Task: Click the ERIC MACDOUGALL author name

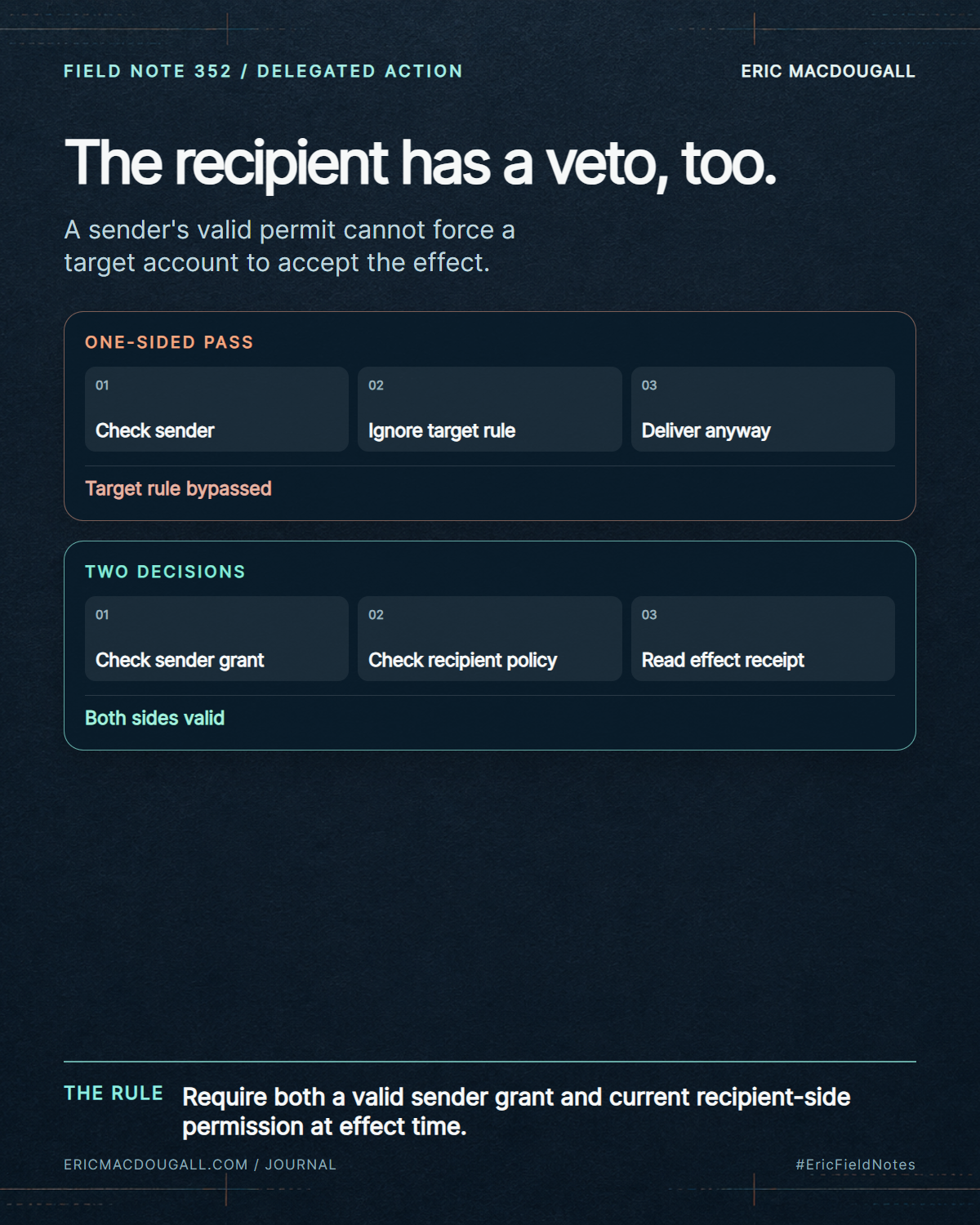Action: [x=828, y=71]
